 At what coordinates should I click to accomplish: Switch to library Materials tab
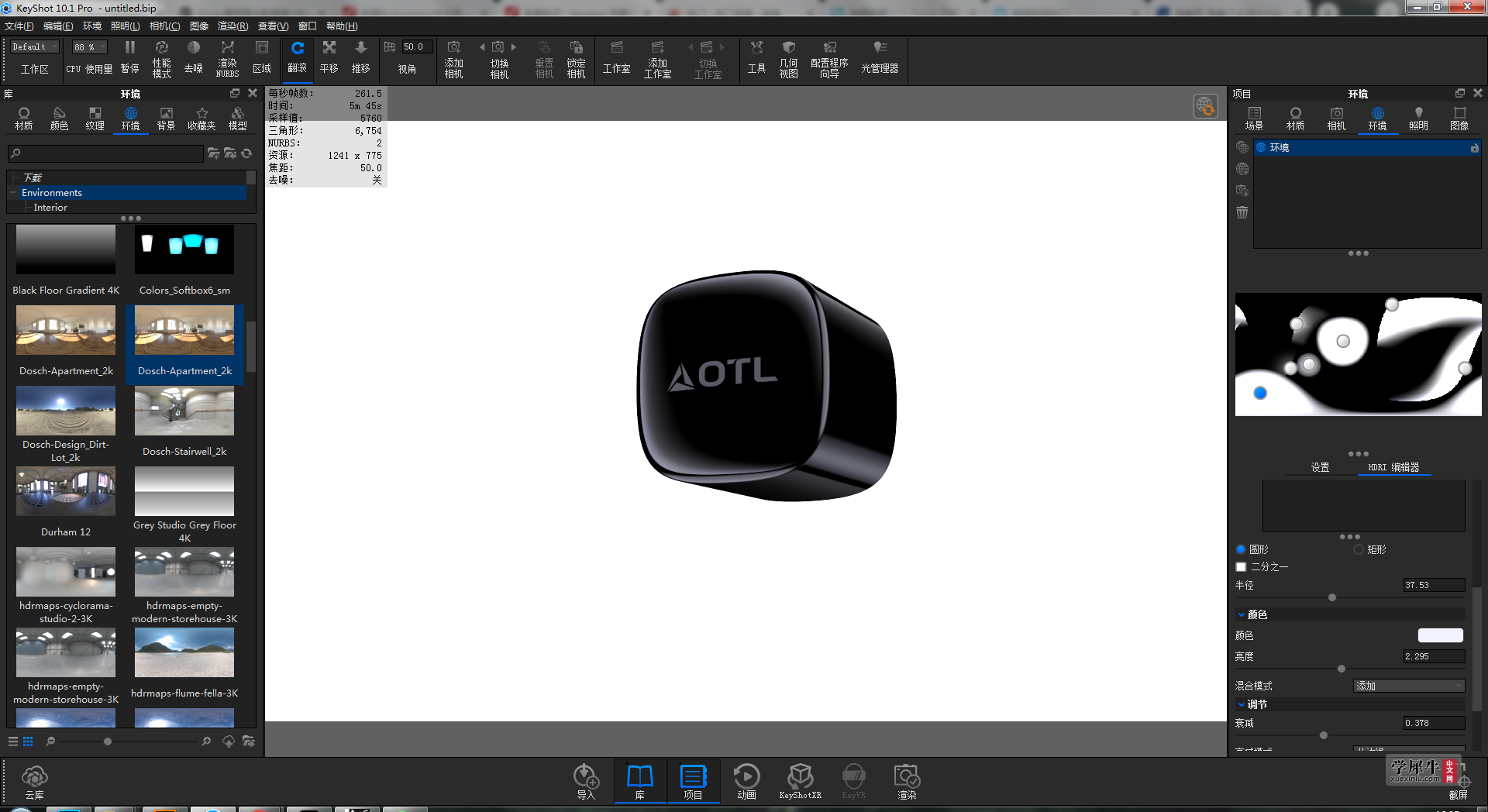(24, 119)
